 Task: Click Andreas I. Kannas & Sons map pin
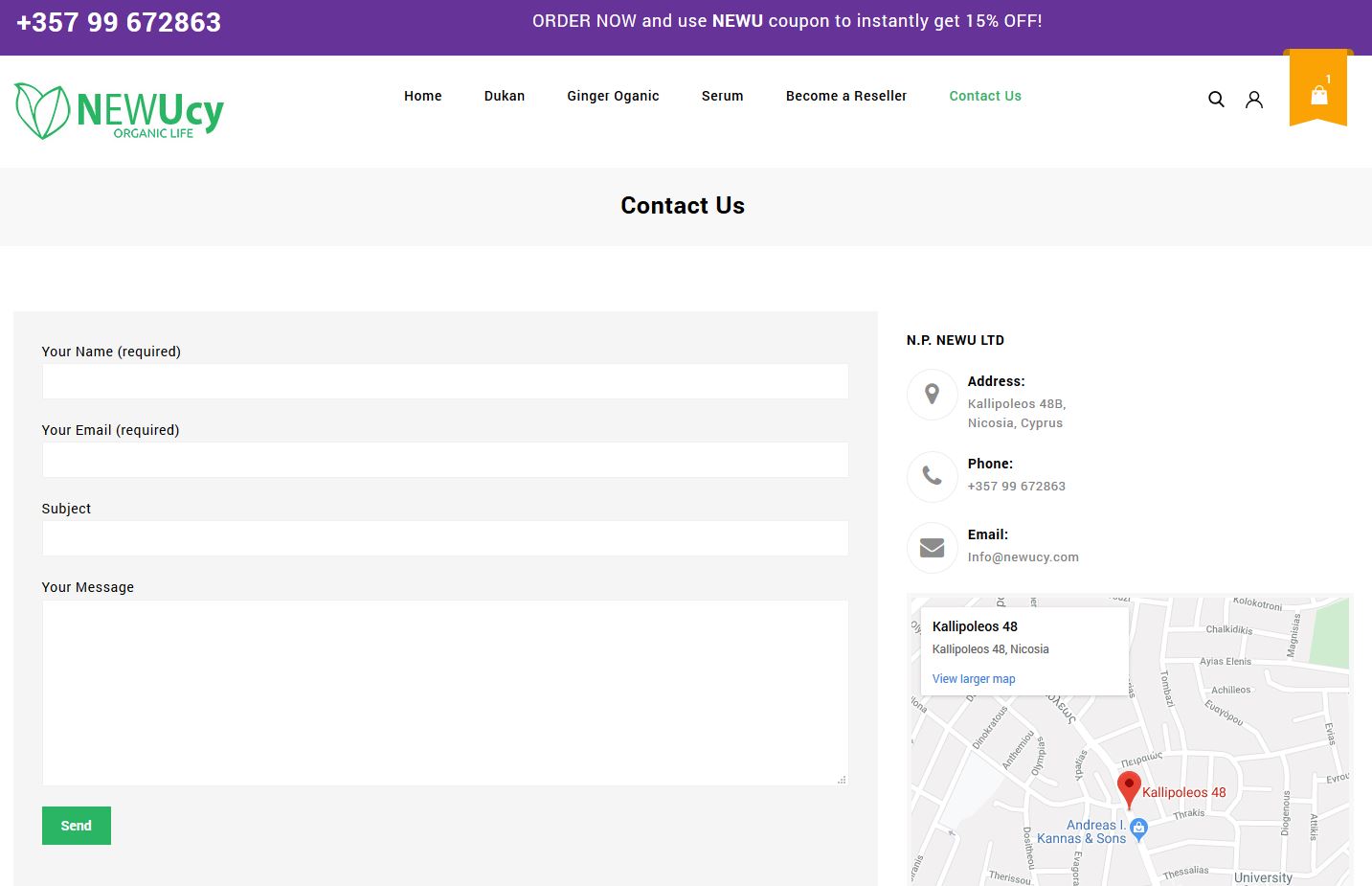point(1138,829)
